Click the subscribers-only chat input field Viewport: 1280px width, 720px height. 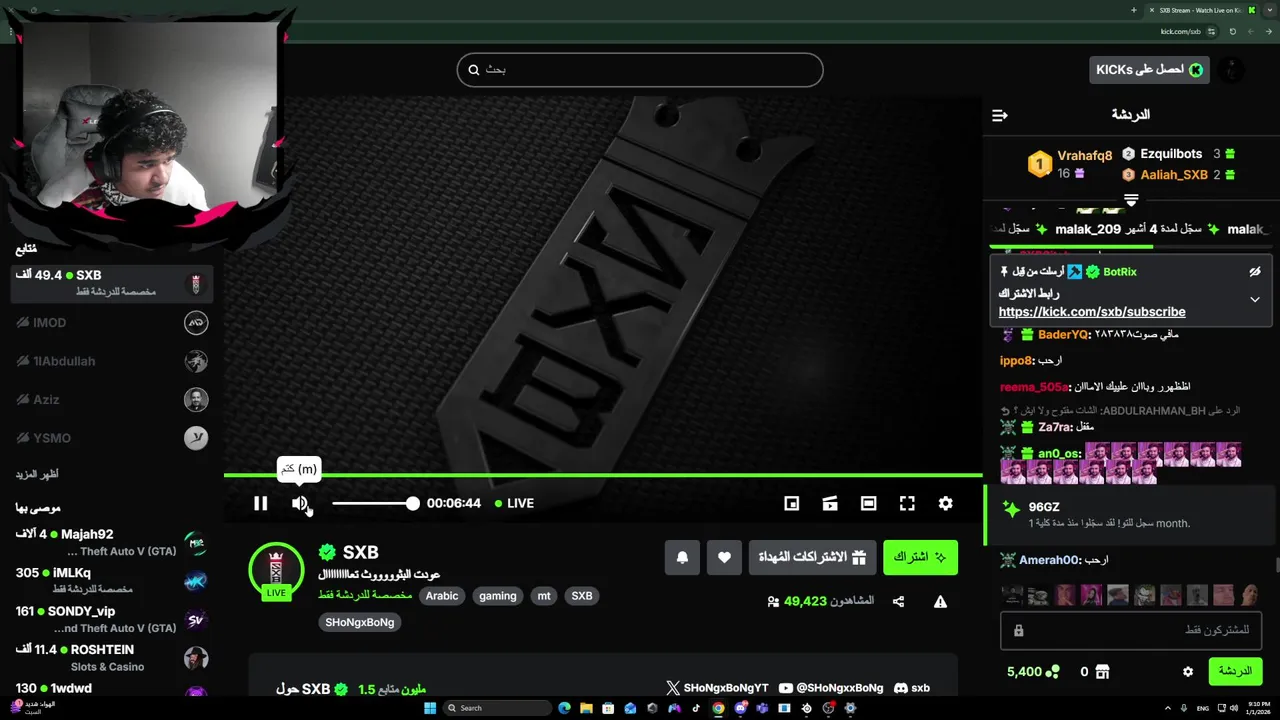click(x=1130, y=630)
